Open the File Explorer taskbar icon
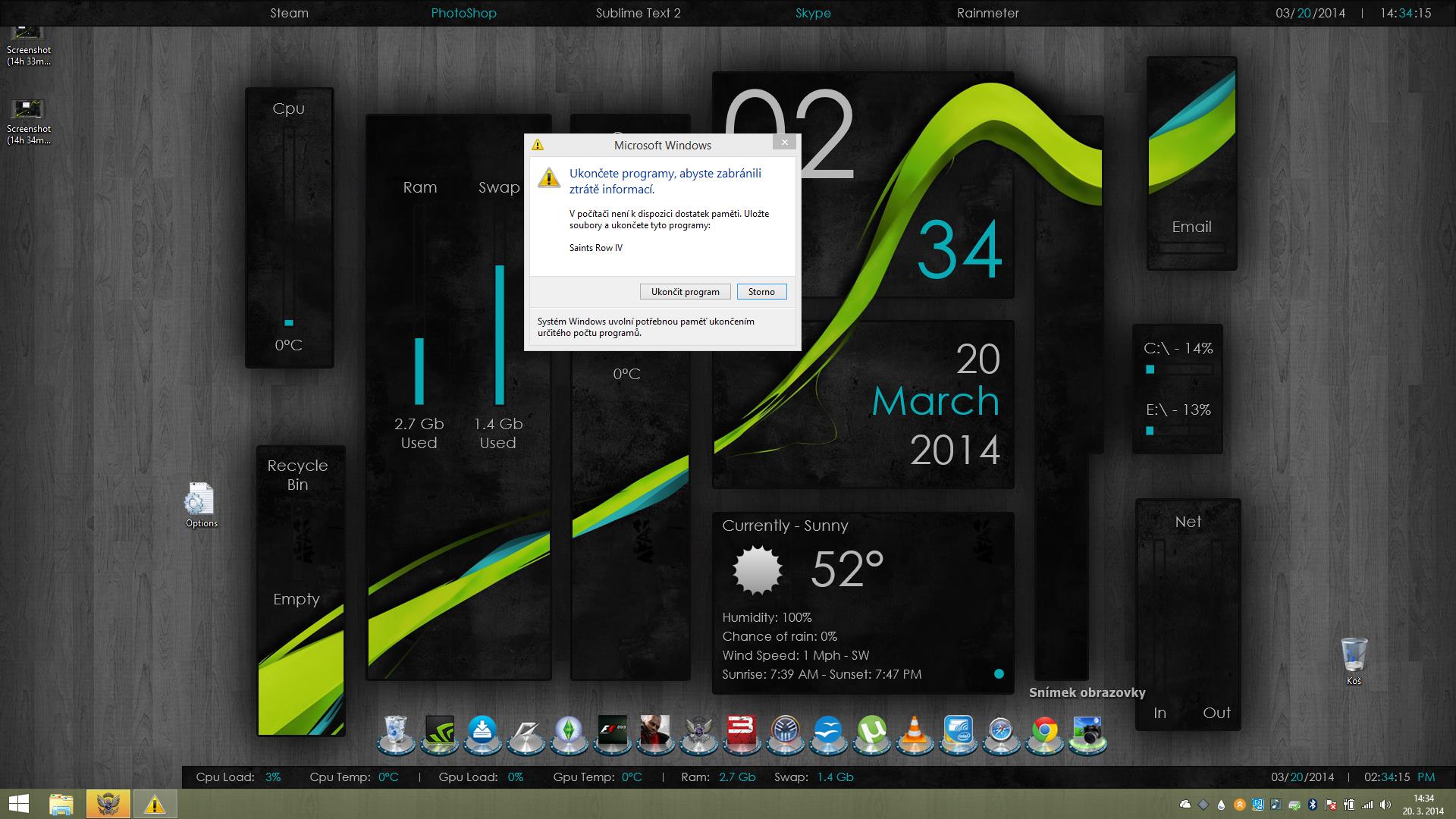 [61, 804]
